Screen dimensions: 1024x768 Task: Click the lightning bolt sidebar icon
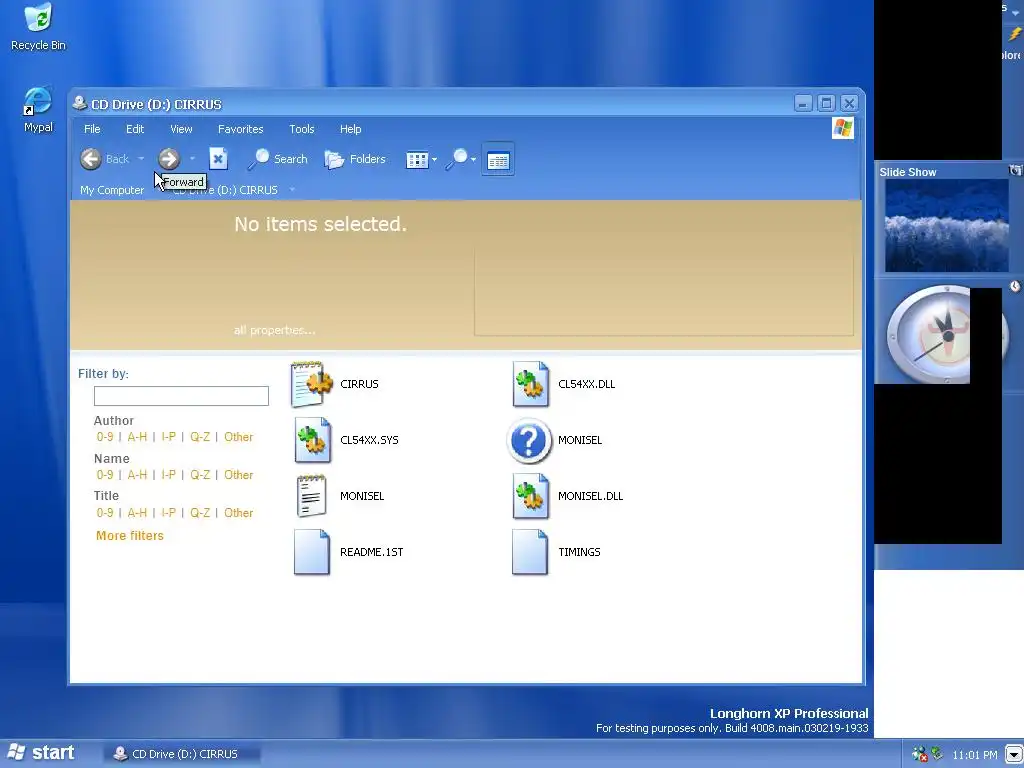point(1014,34)
